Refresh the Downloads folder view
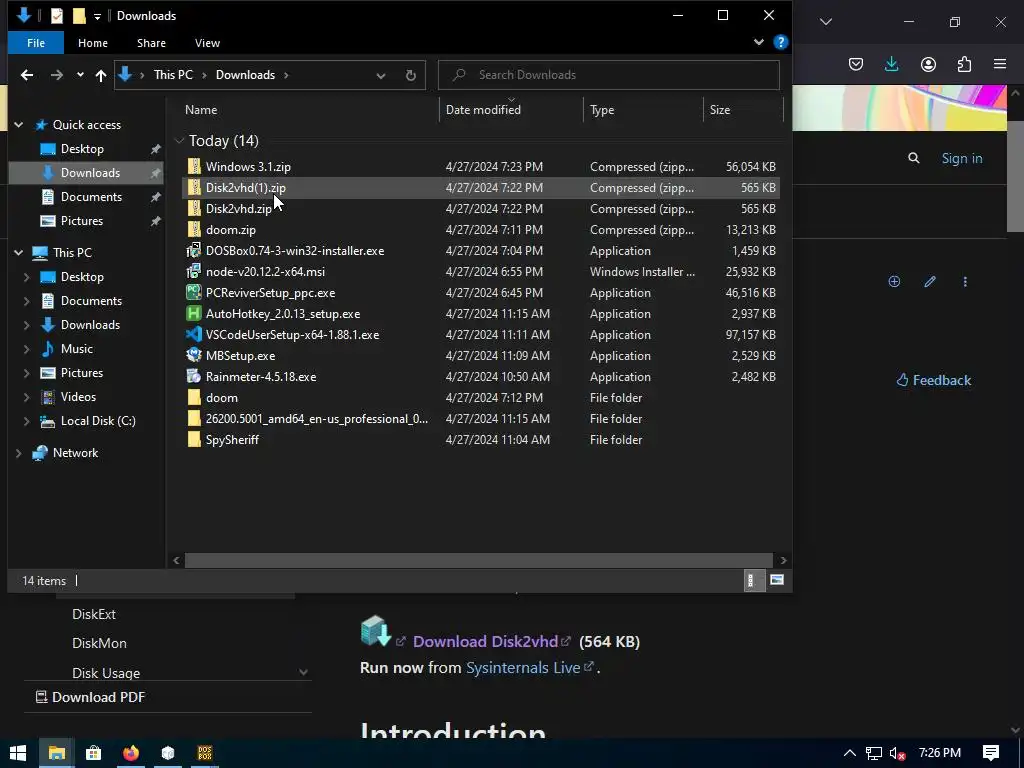The width and height of the screenshot is (1024, 768). 410,75
